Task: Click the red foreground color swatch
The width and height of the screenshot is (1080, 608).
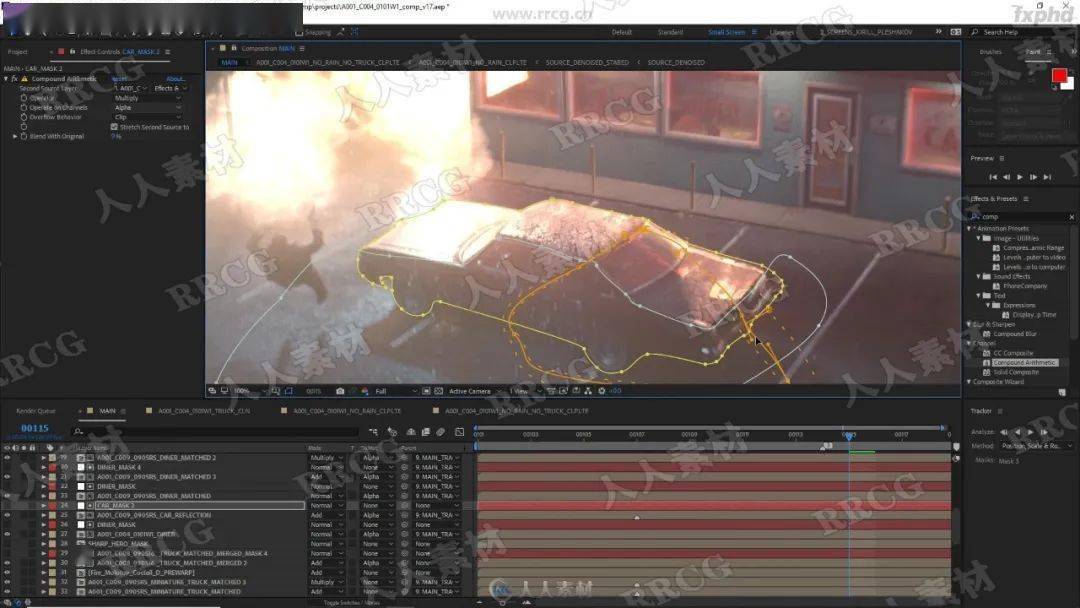Action: coord(1059,75)
